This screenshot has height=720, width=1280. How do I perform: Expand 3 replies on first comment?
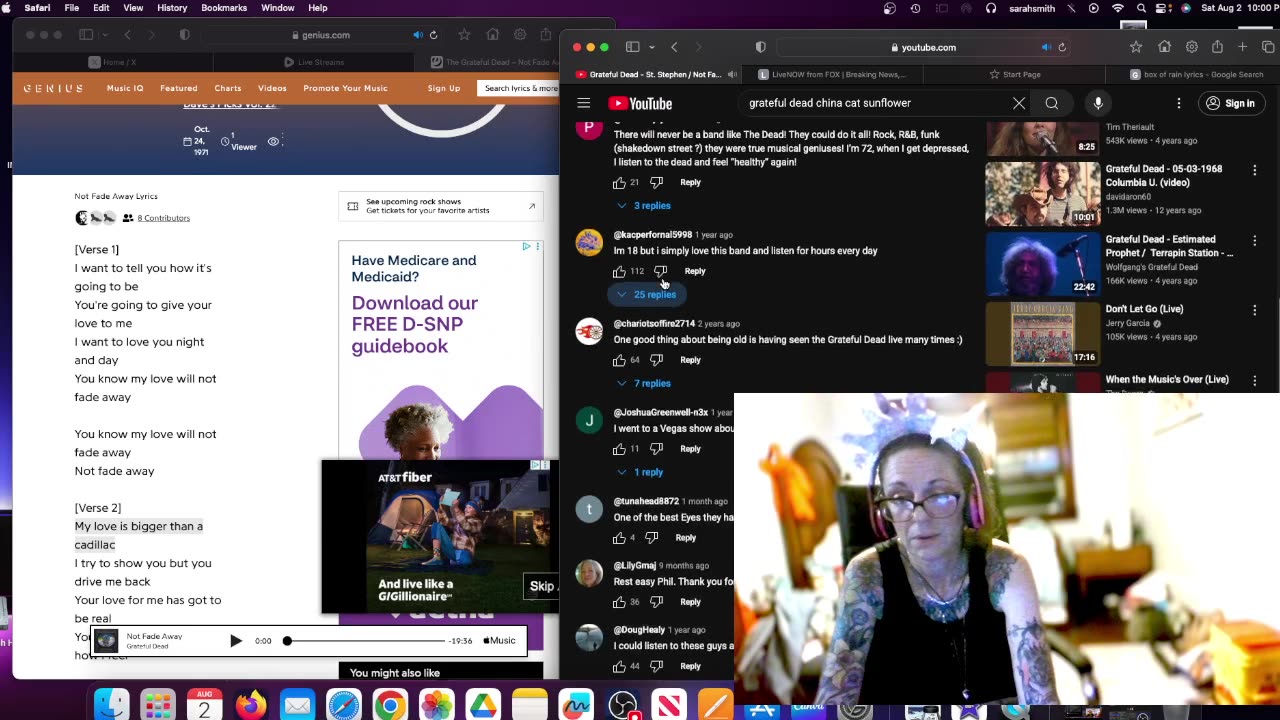(643, 205)
